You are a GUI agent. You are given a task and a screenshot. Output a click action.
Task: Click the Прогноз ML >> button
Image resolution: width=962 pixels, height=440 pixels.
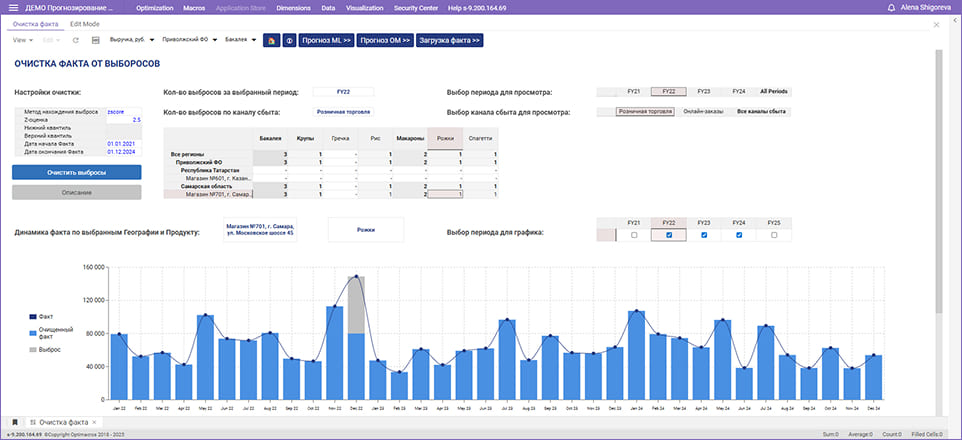pyautogui.click(x=326, y=40)
